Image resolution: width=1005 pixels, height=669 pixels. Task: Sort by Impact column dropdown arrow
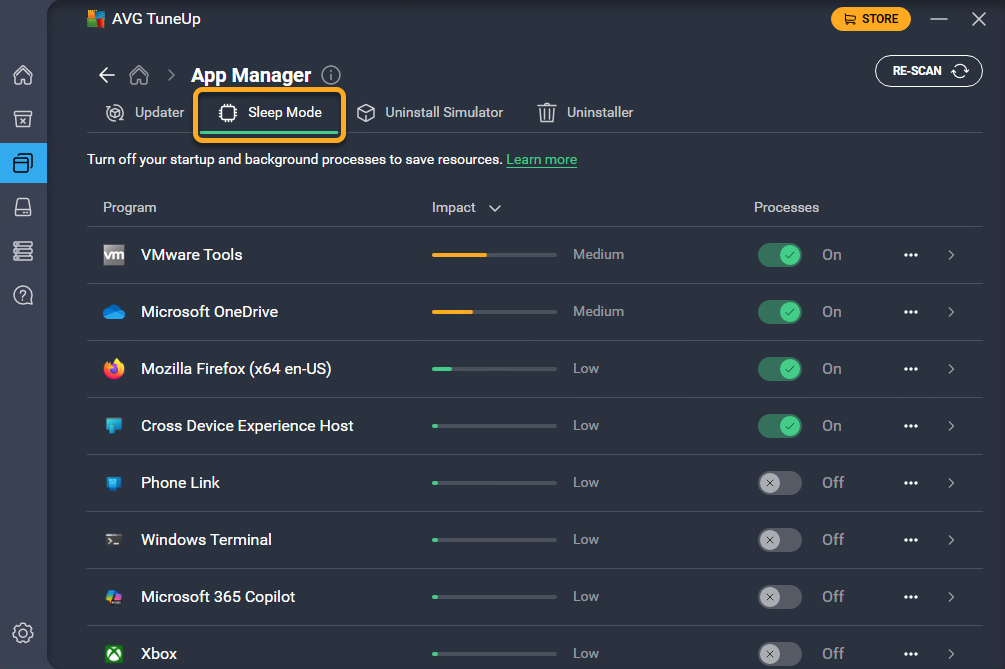[x=494, y=208]
